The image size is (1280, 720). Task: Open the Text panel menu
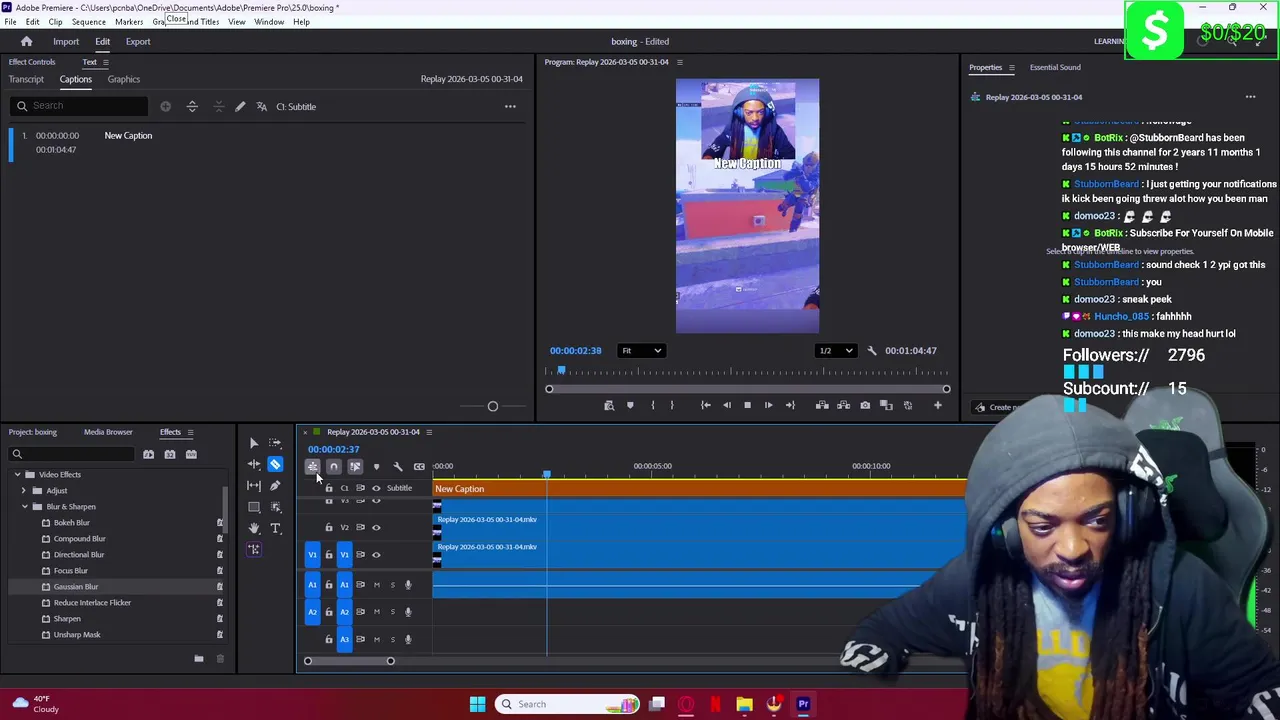[x=105, y=62]
